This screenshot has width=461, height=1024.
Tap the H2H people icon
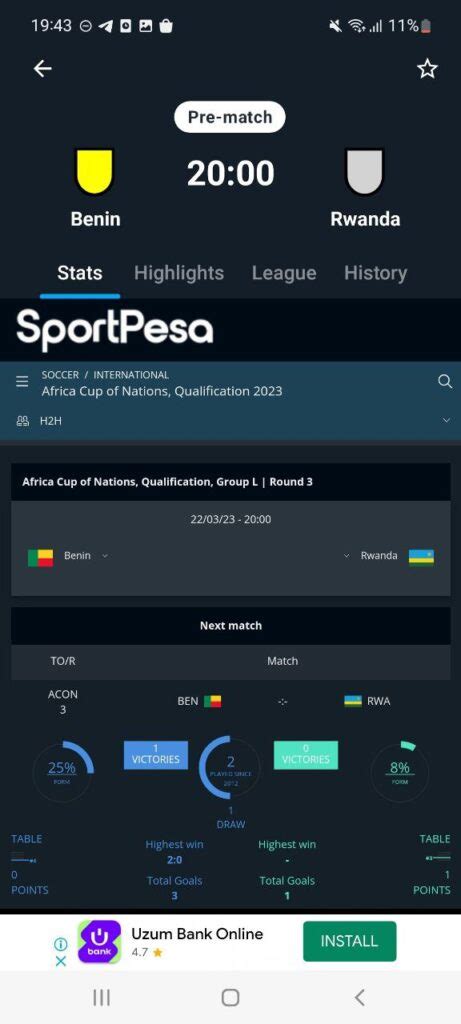(22, 421)
